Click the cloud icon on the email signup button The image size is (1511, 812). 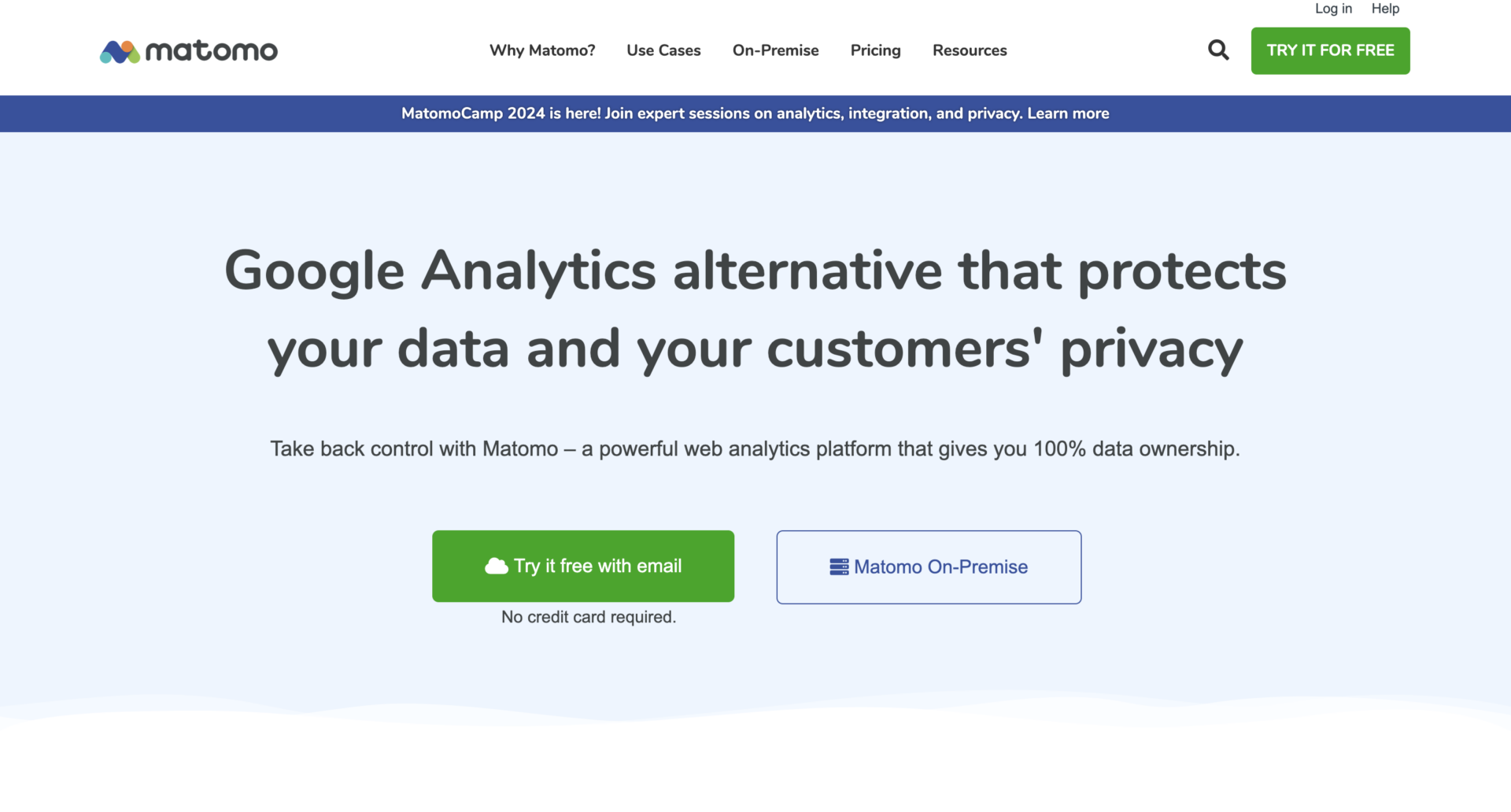[497, 565]
